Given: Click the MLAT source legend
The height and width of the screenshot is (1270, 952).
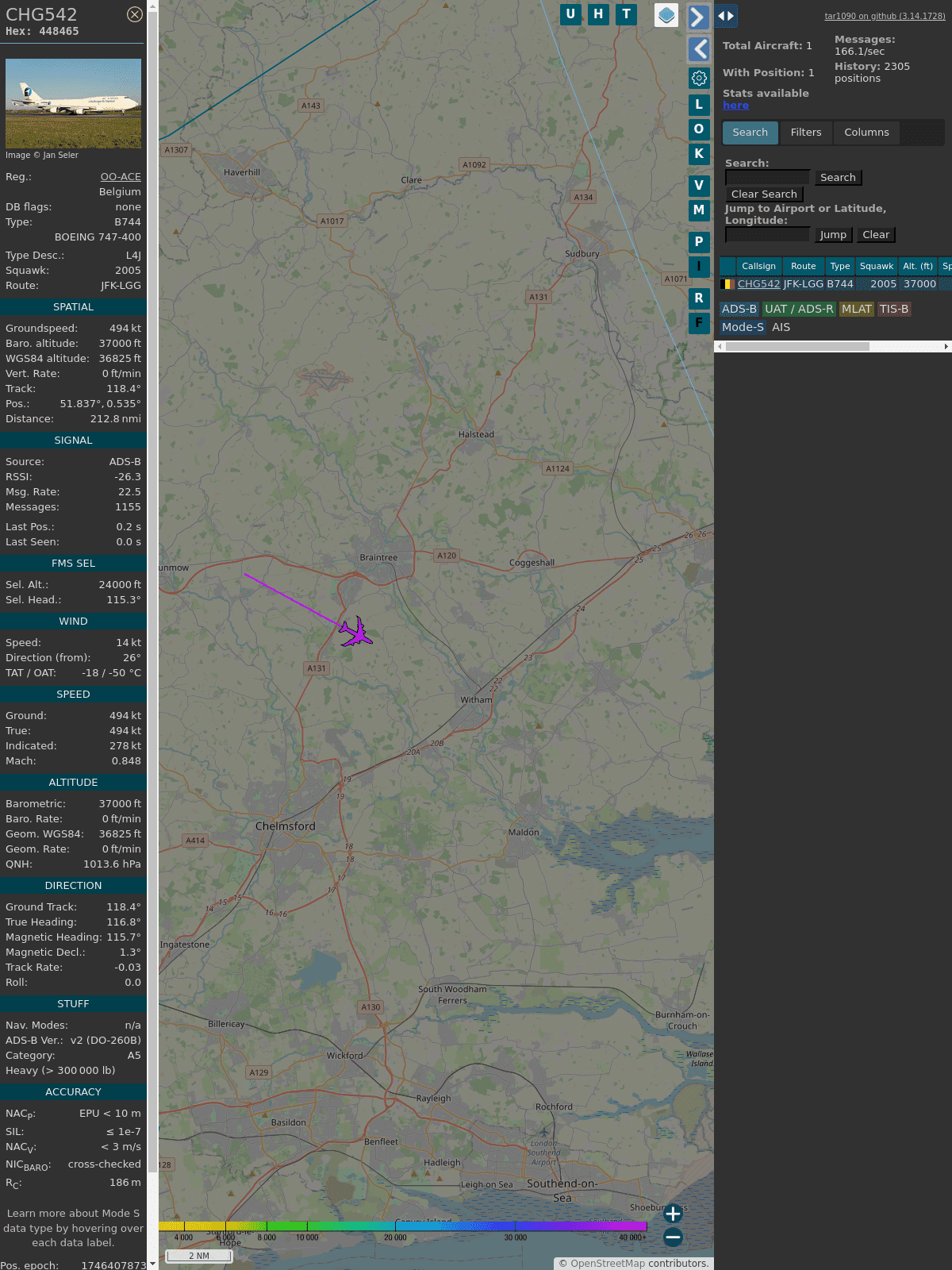Looking at the screenshot, I should pyautogui.click(x=857, y=310).
